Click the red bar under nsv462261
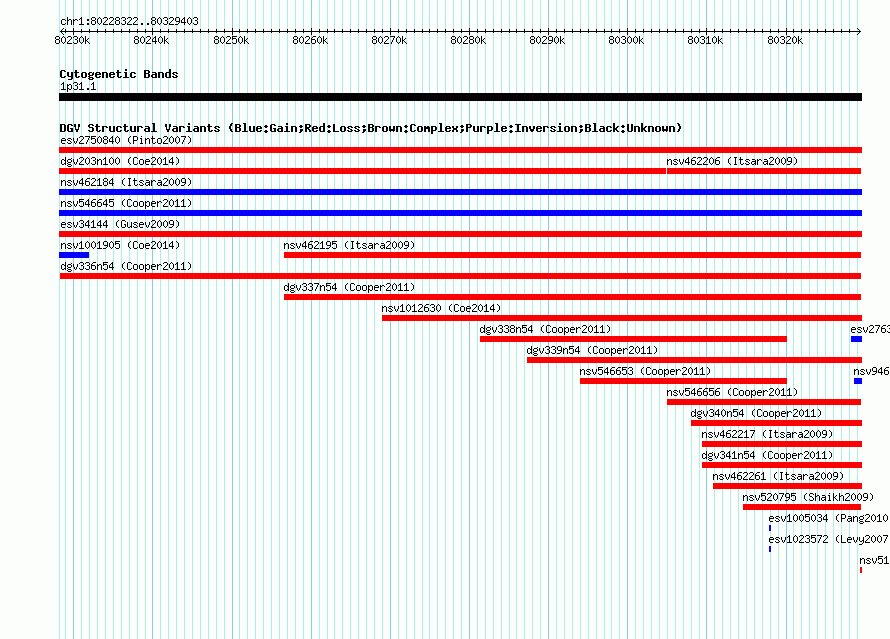Viewport: 890px width, 639px height. [787, 486]
